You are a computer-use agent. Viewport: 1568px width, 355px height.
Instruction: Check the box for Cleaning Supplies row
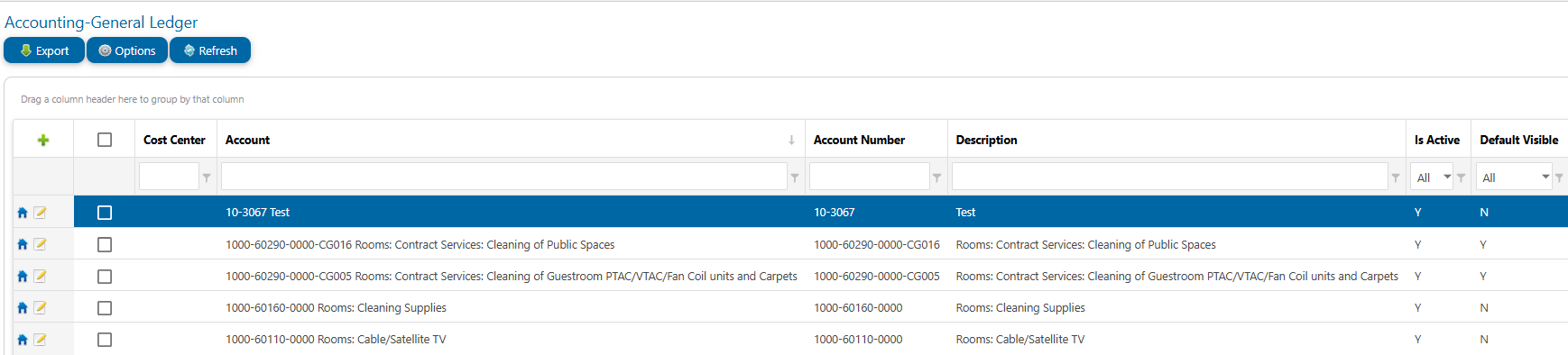(105, 308)
